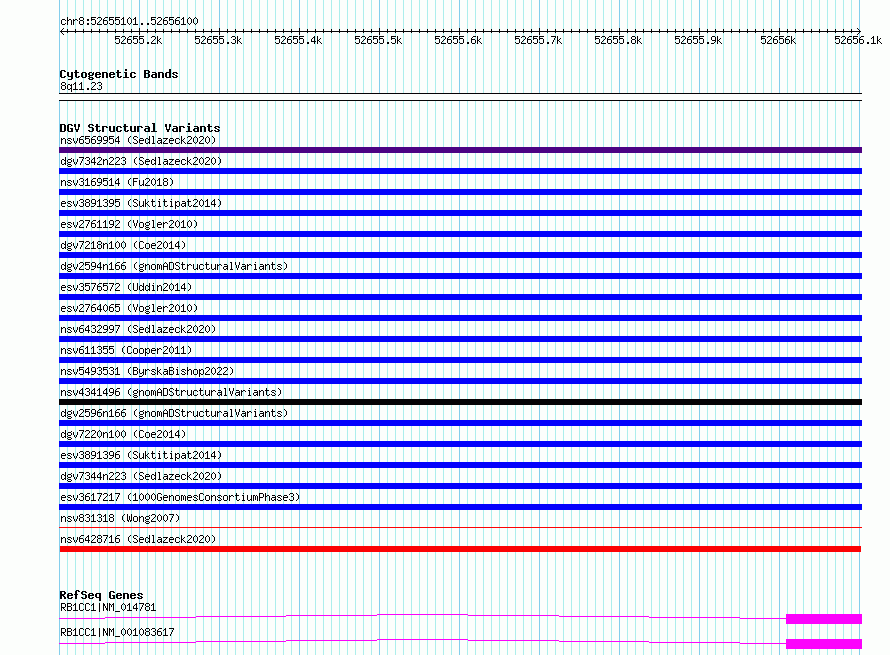Click the 52656k ruler position label
This screenshot has width=890, height=655.
778,40
